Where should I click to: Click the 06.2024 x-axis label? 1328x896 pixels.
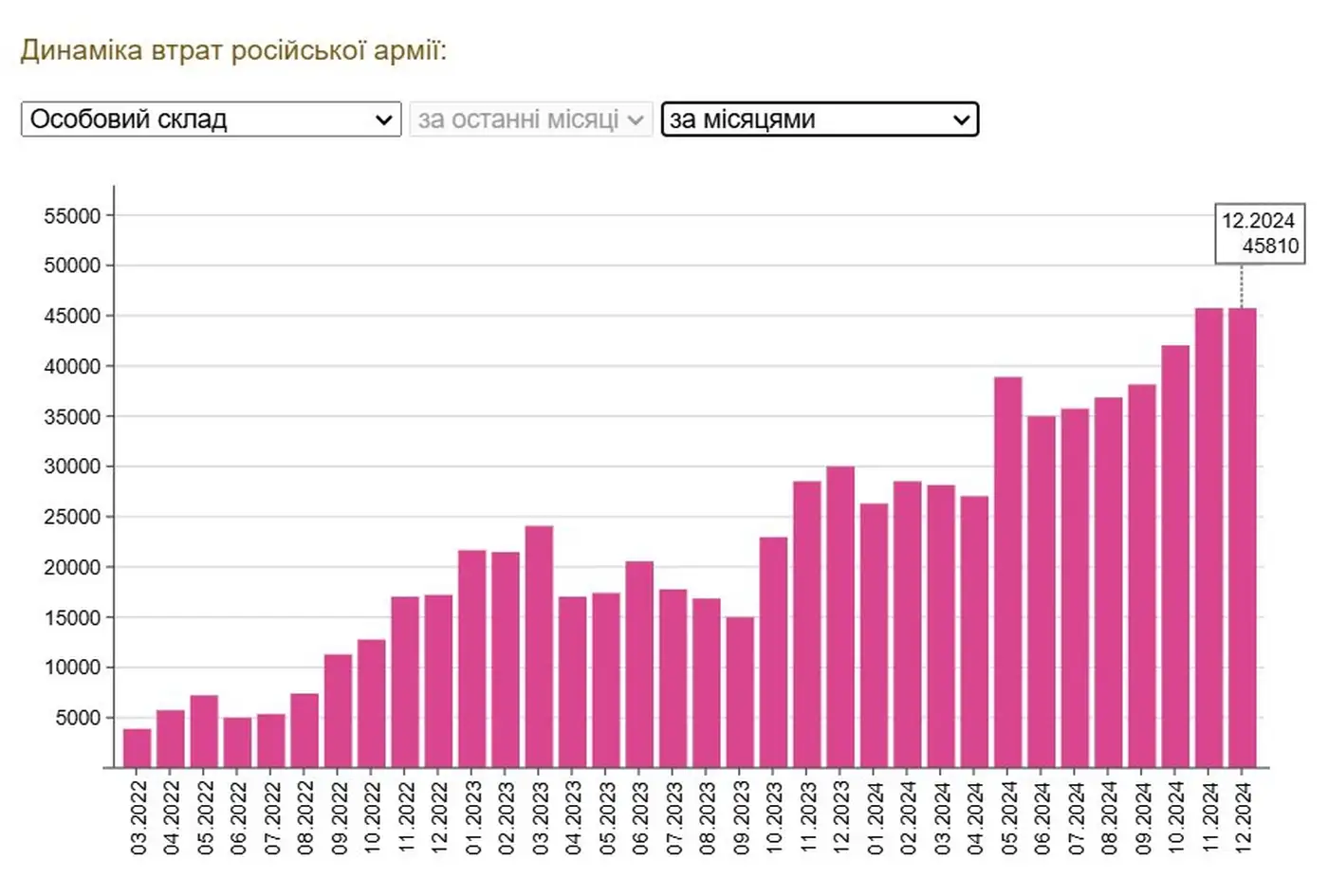[x=1042, y=817]
